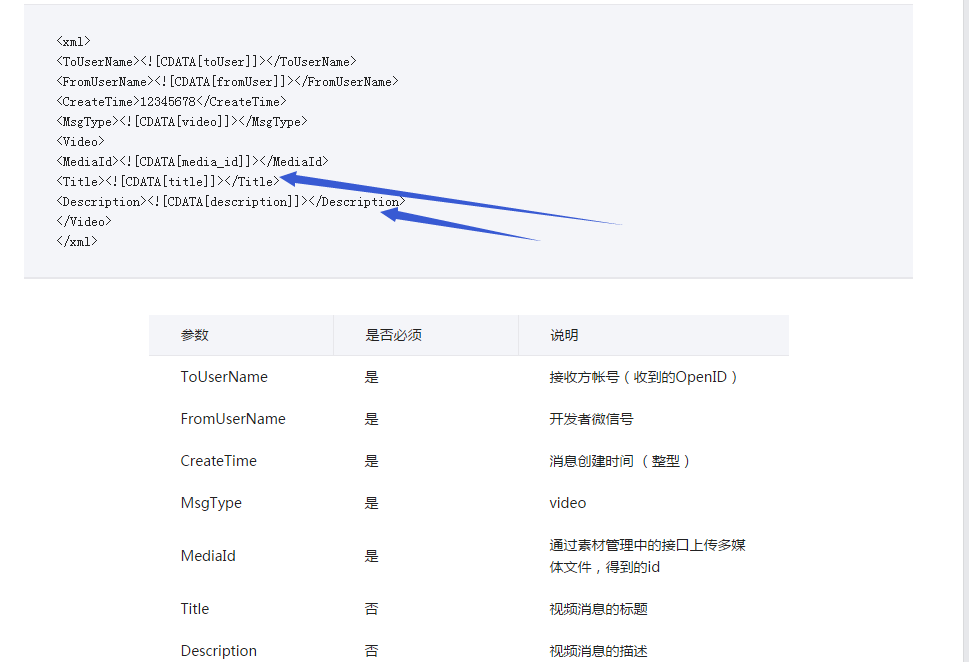The image size is (969, 662).
Task: Click the opening <xml> tag line
Action: pos(74,41)
